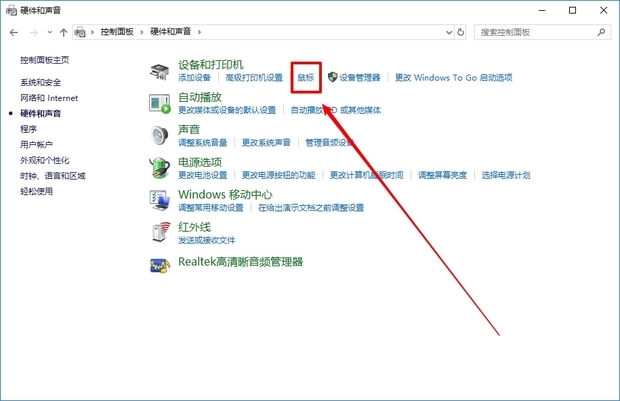This screenshot has width=620, height=401.
Task: Refresh the control panel view
Action: click(460, 32)
